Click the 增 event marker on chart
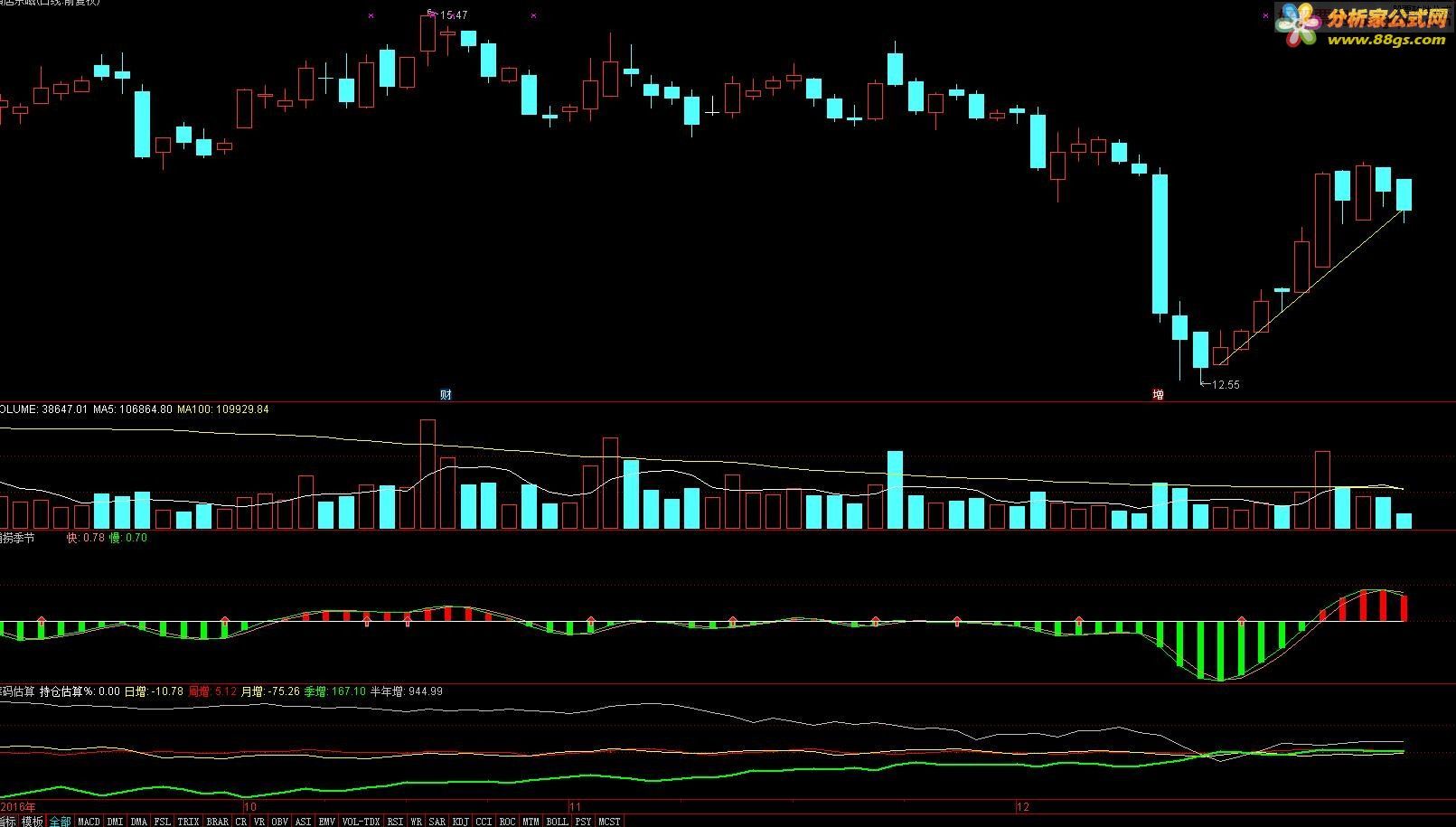 1158,395
